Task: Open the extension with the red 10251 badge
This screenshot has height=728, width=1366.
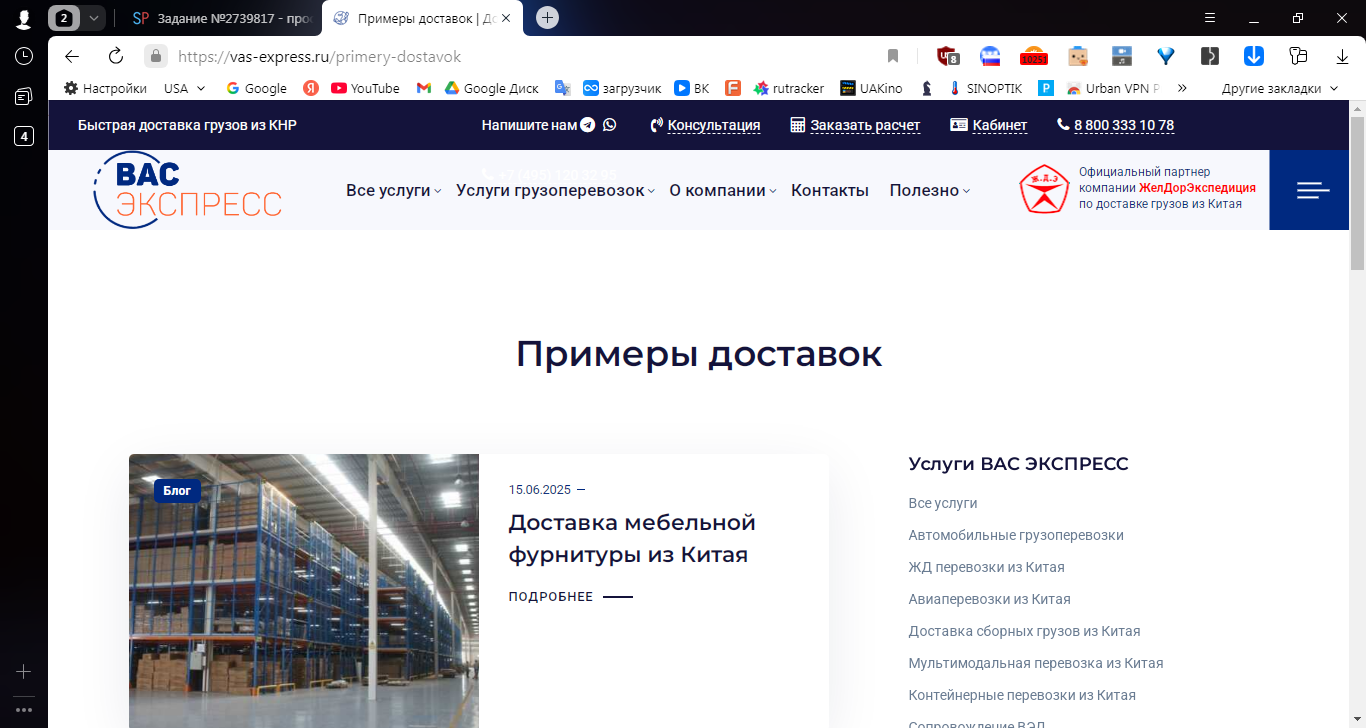Action: click(x=1033, y=56)
